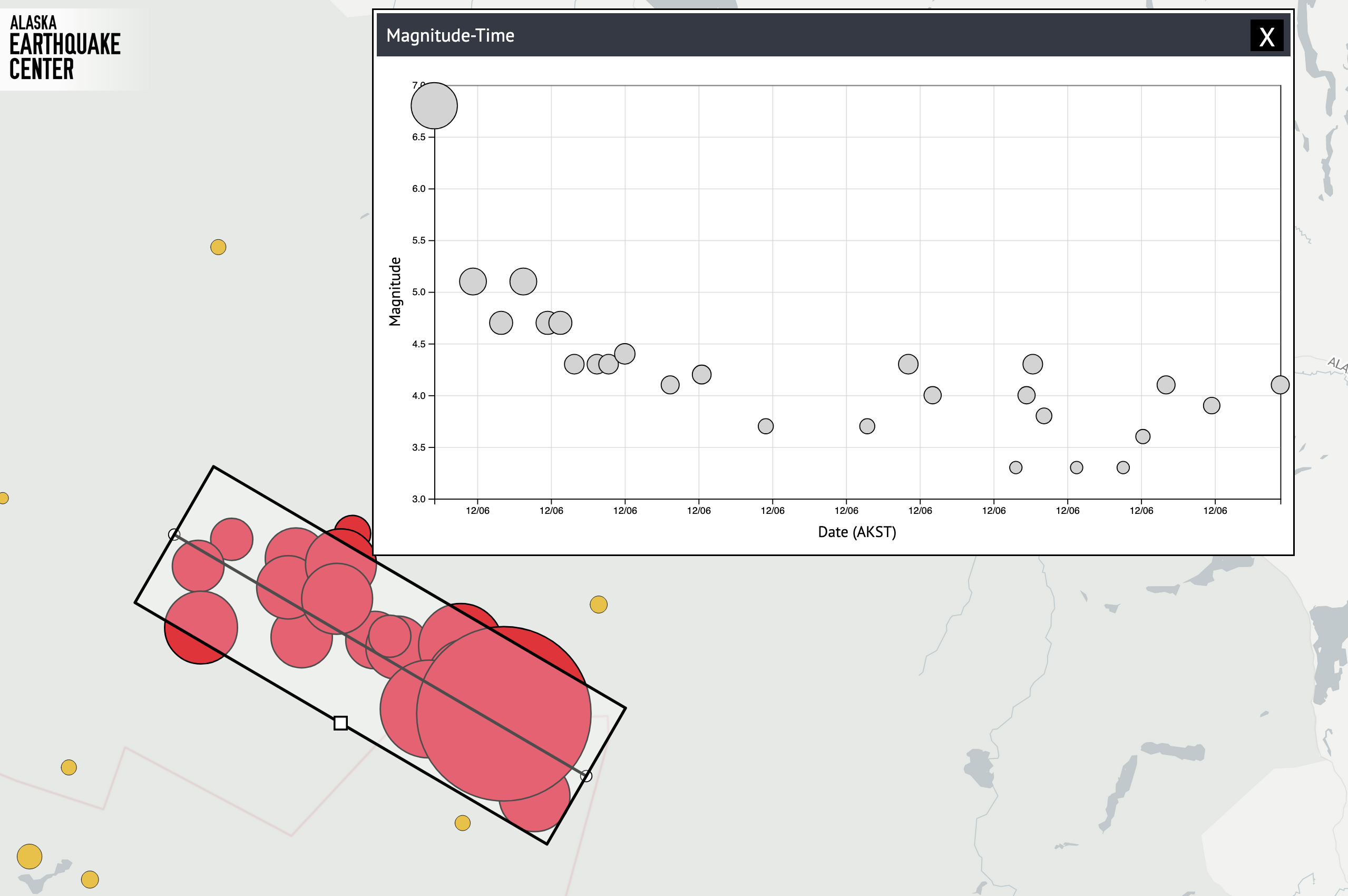1348x896 pixels.
Task: Select the magnitude 6.8 mainshock point on chart
Action: 433,106
